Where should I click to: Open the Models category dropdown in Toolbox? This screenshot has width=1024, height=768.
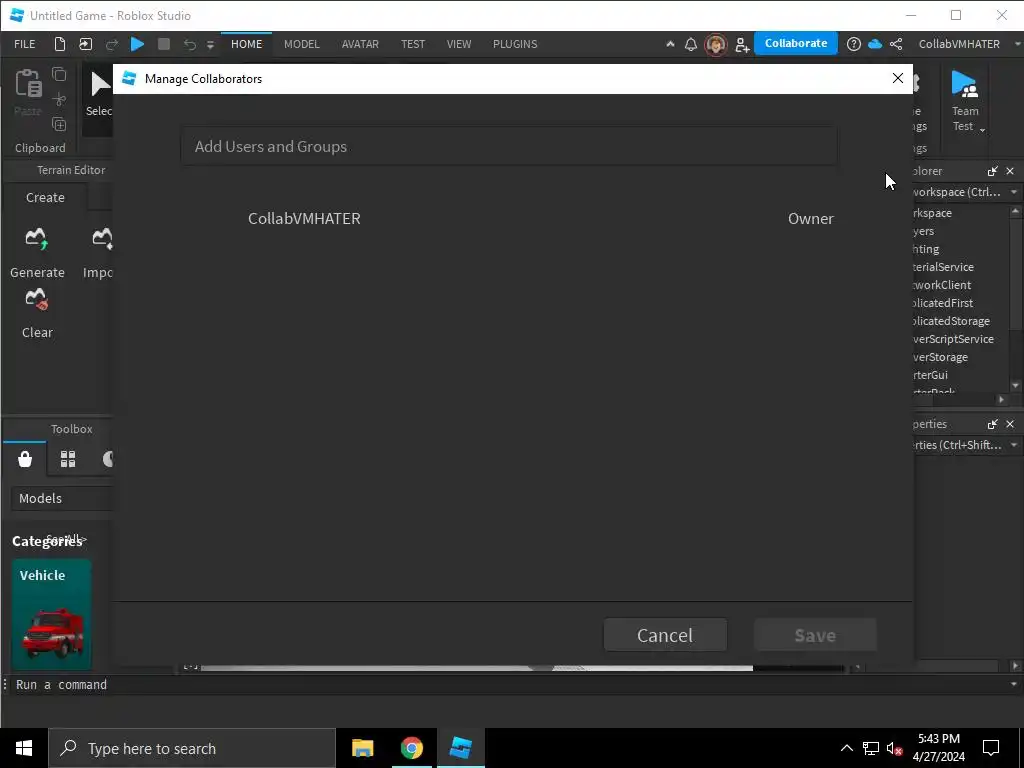click(x=63, y=498)
